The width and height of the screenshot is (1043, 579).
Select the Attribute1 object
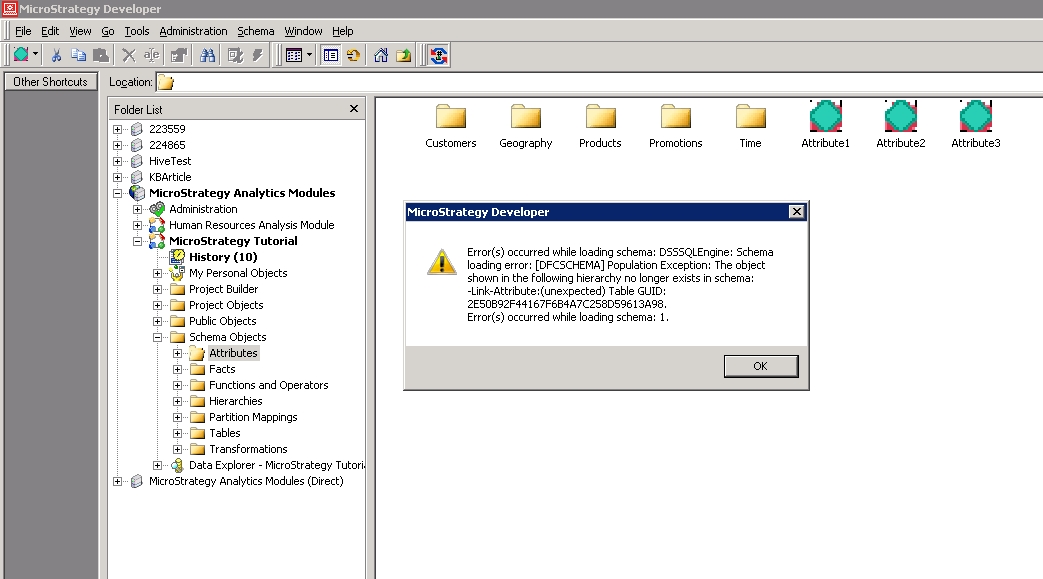point(824,115)
